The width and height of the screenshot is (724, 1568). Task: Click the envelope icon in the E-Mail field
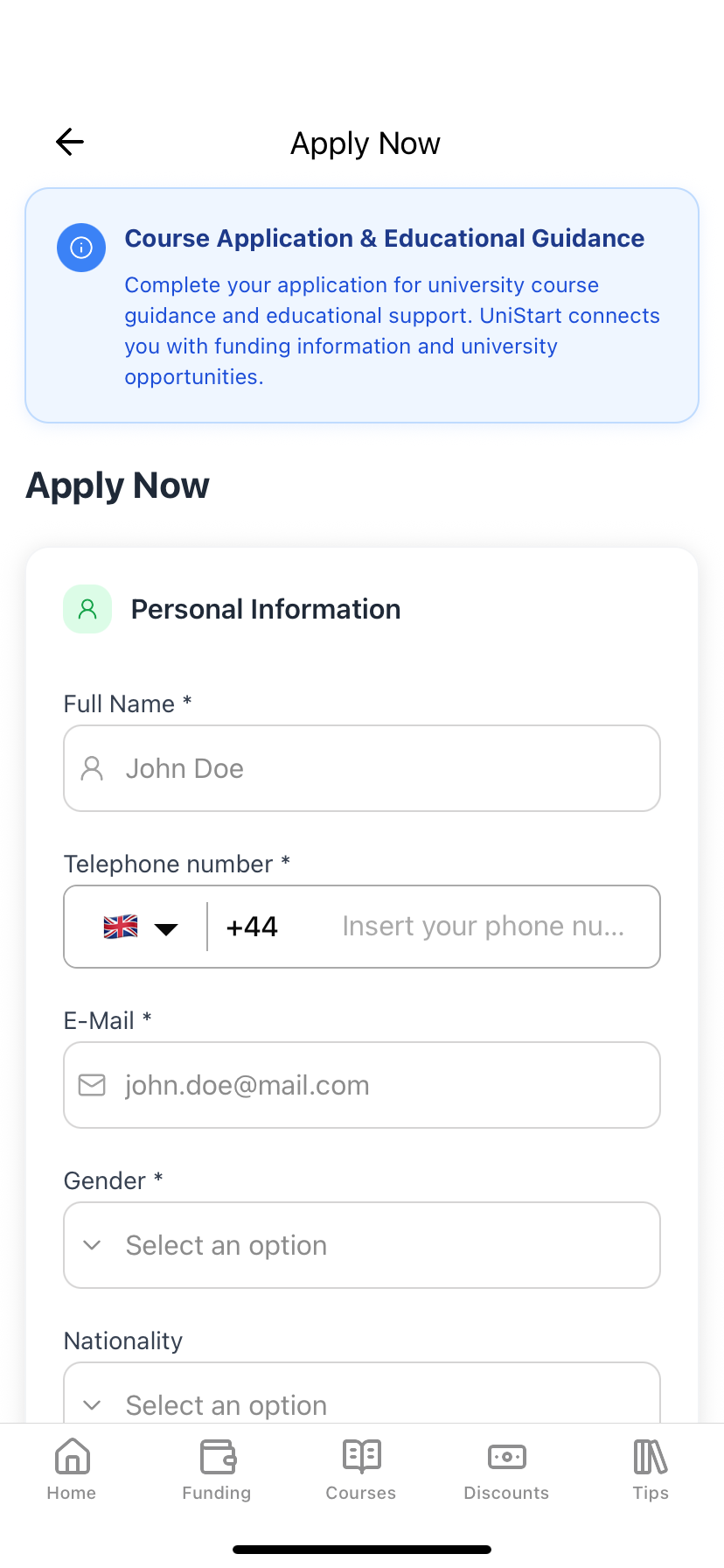point(92,1084)
